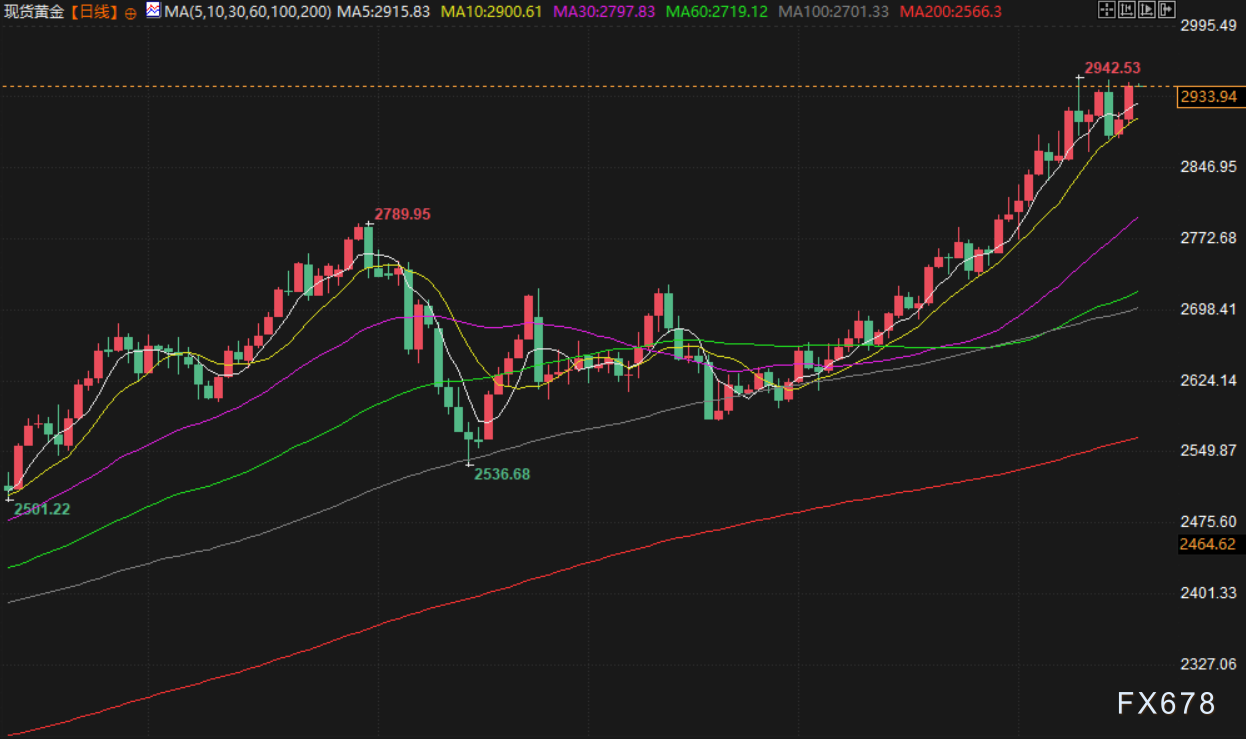Image resolution: width=1246 pixels, height=739 pixels.
Task: Select the green MA60 legend value
Action: (716, 12)
